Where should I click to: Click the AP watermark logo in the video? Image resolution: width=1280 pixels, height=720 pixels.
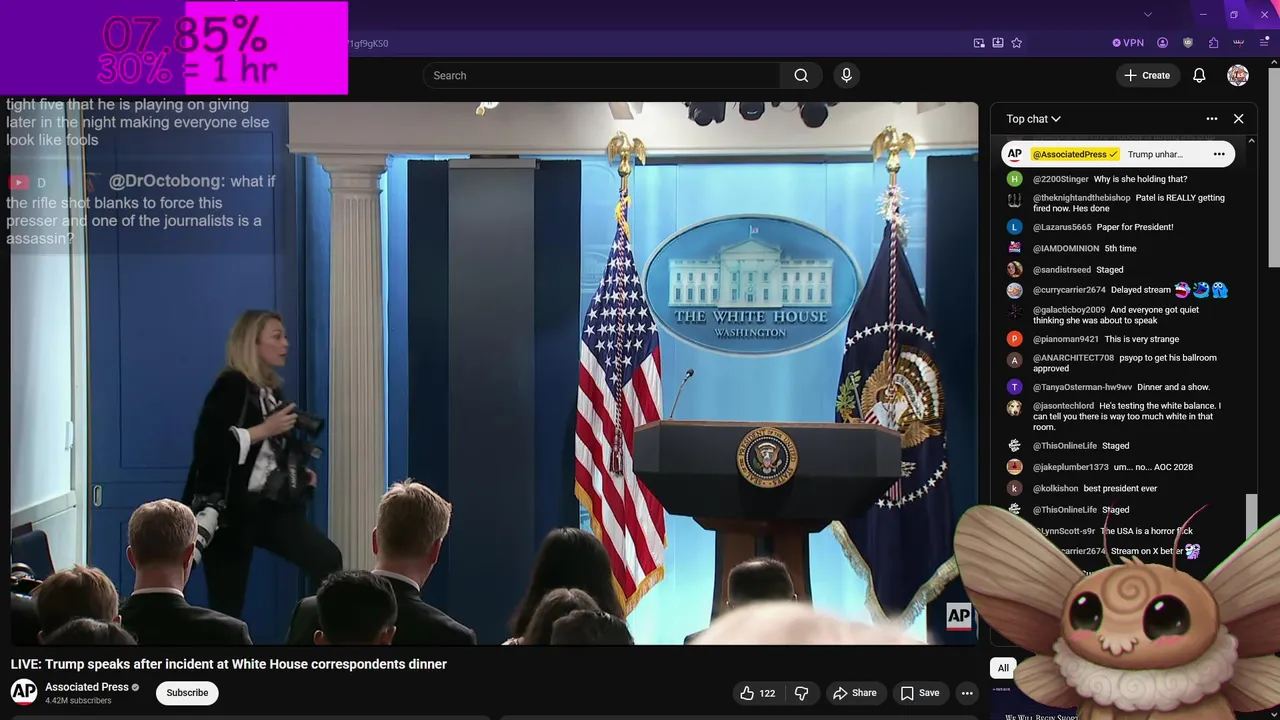click(958, 616)
